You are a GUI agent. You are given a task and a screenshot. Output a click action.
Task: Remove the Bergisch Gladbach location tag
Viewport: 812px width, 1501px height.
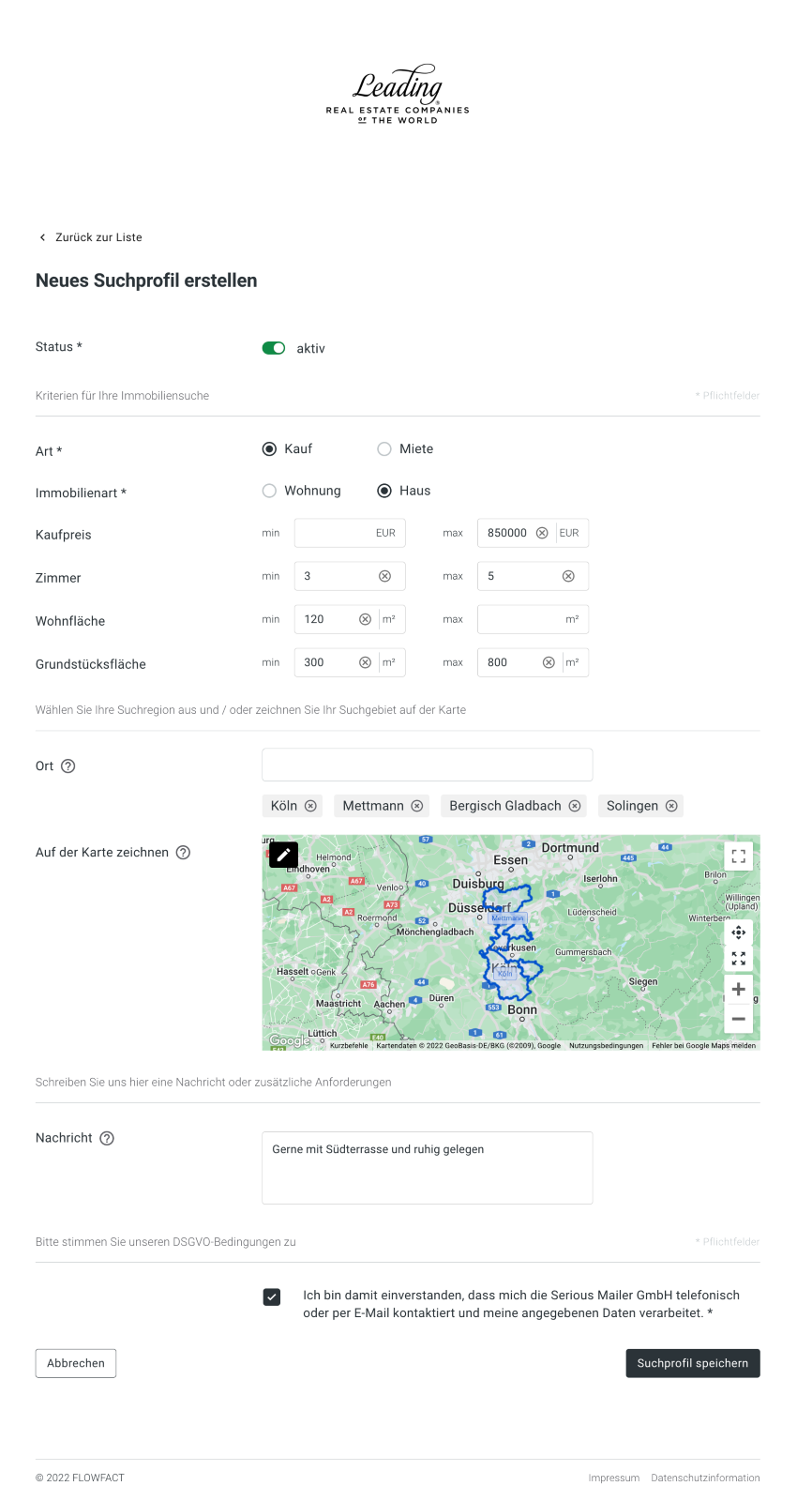click(x=575, y=806)
